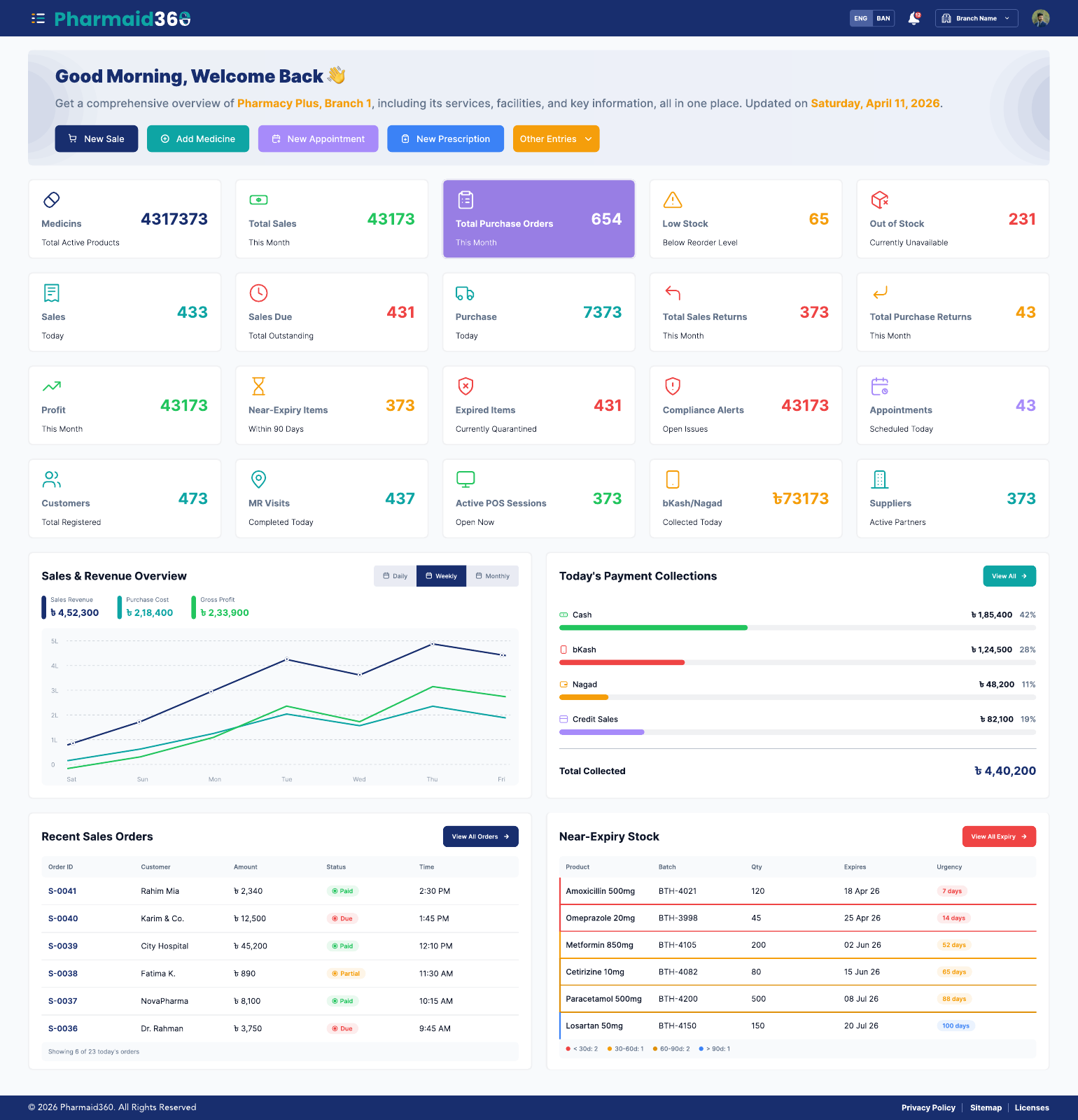Click the Partial status badge for Fatima K.
Viewport: 1078px width, 1120px height.
[346, 974]
